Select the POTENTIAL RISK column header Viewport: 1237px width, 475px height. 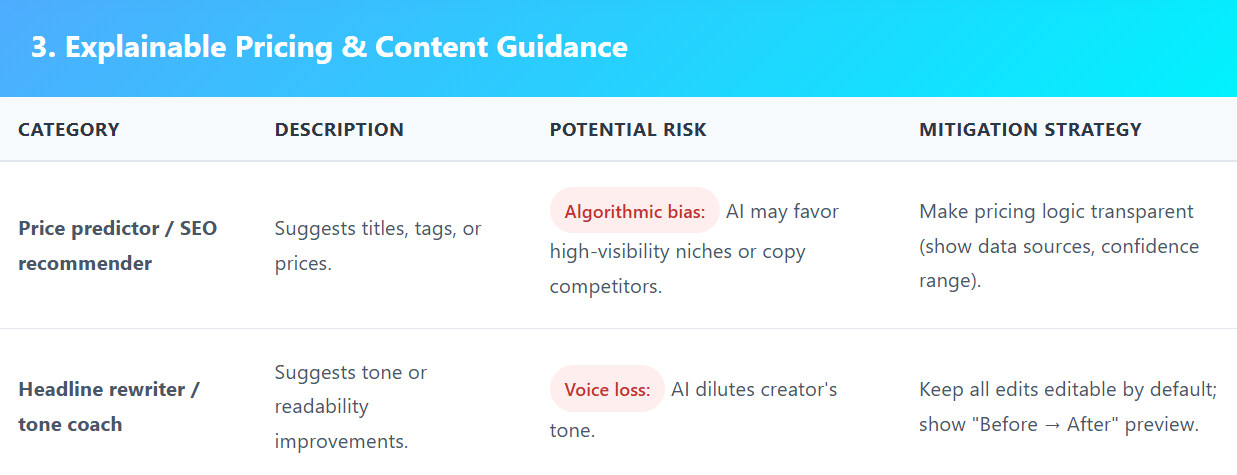(x=628, y=130)
